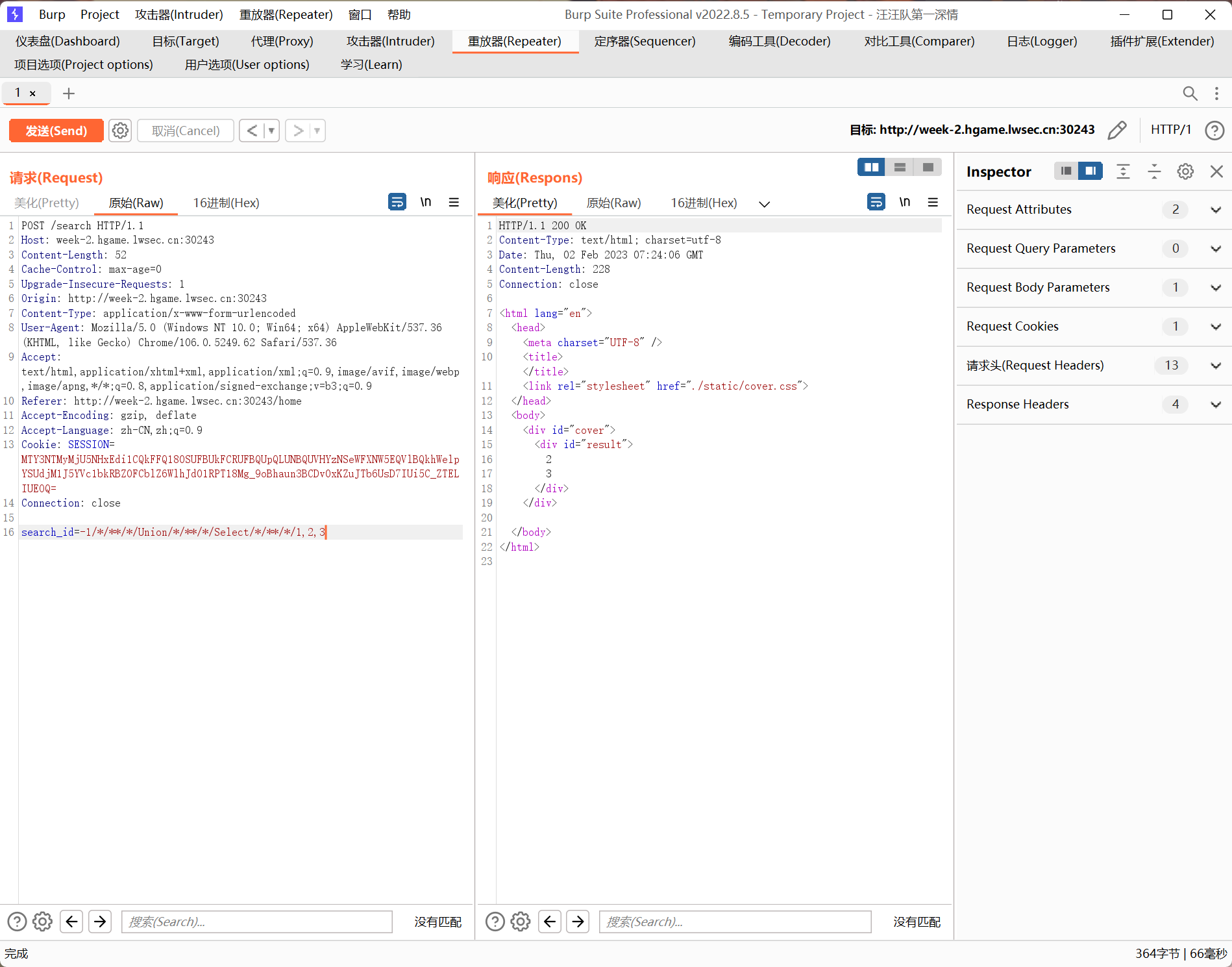Image resolution: width=1232 pixels, height=967 pixels.
Task: Jump to the previous request search match
Action: click(x=71, y=922)
